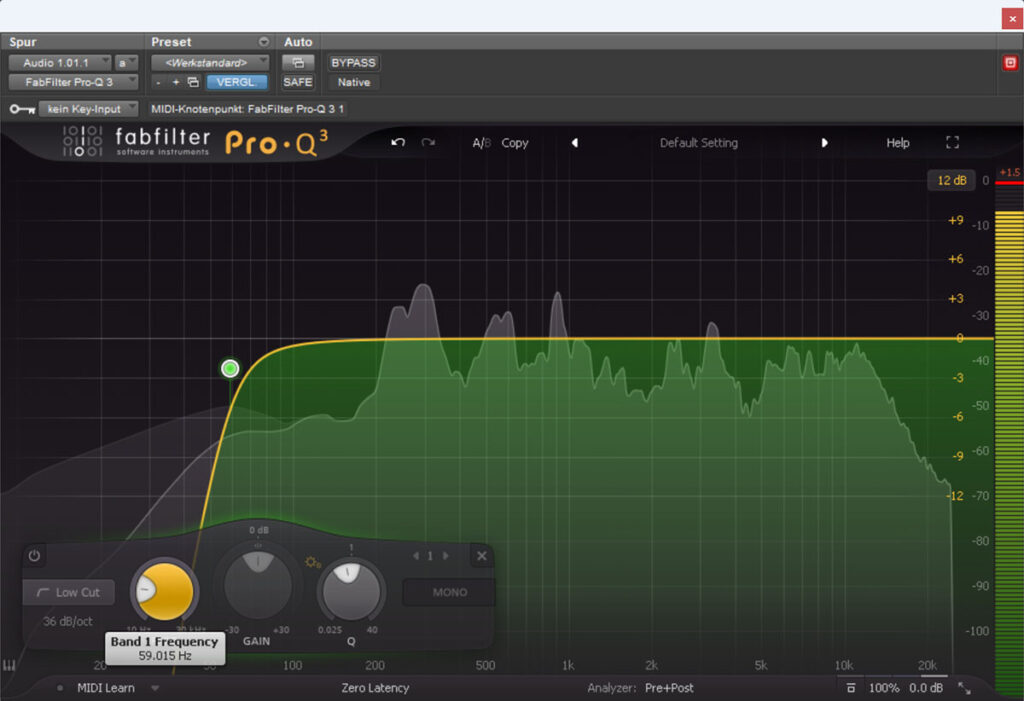The width and height of the screenshot is (1024, 701).
Task: Click the resize arrows icon at bottom right
Action: pos(964,688)
